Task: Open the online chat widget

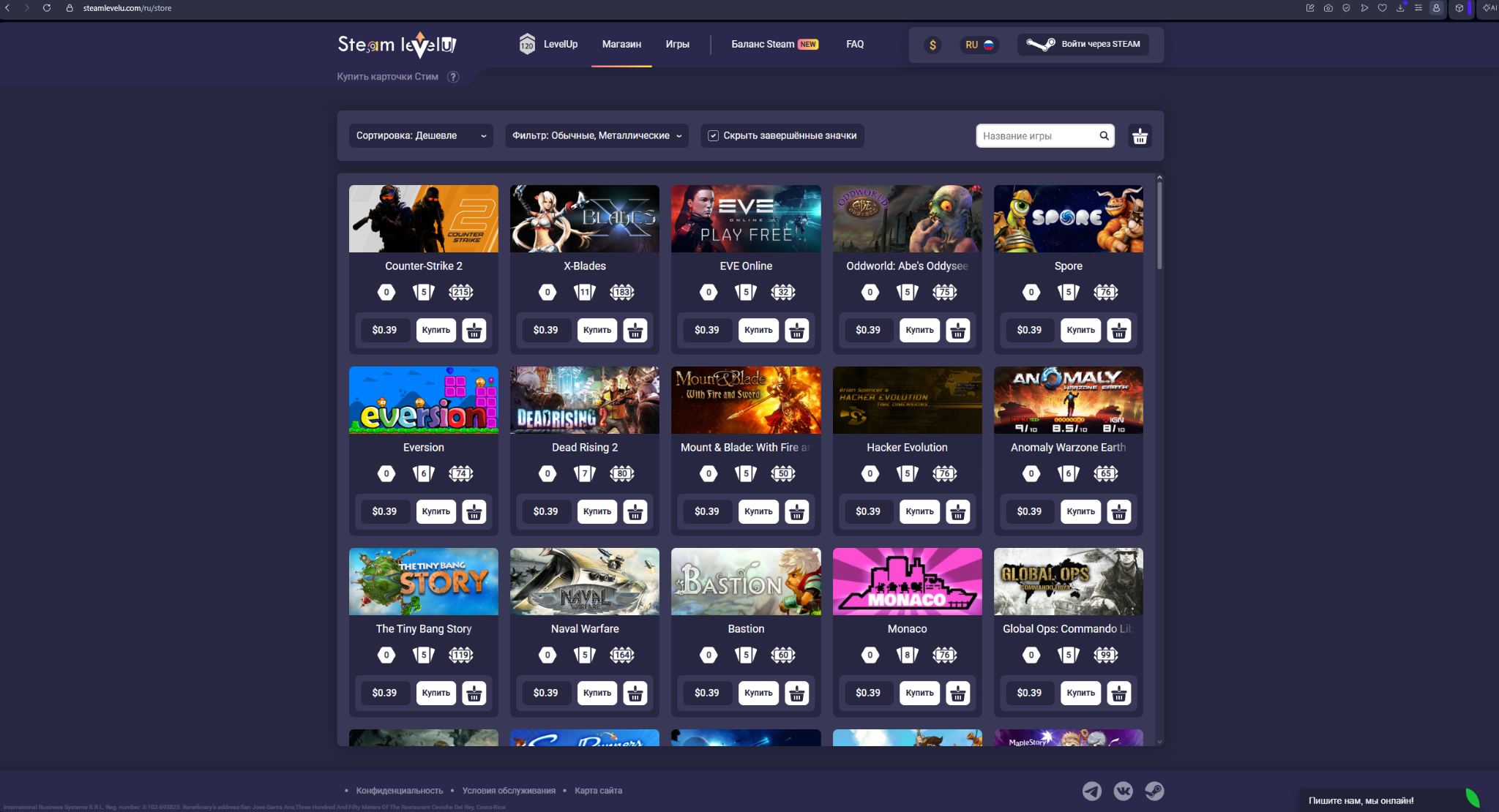Action: click(1391, 800)
